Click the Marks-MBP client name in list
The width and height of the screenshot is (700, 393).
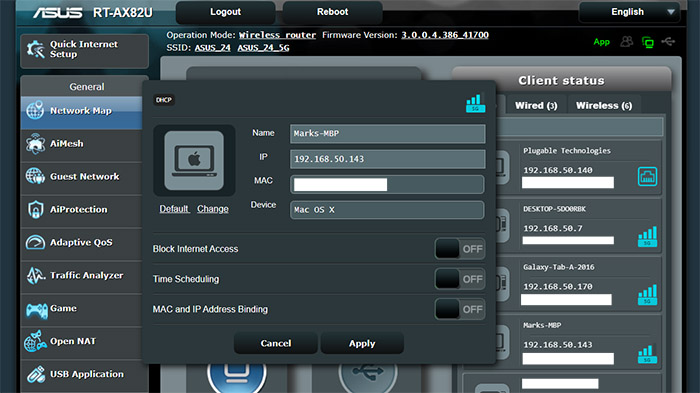(542, 325)
